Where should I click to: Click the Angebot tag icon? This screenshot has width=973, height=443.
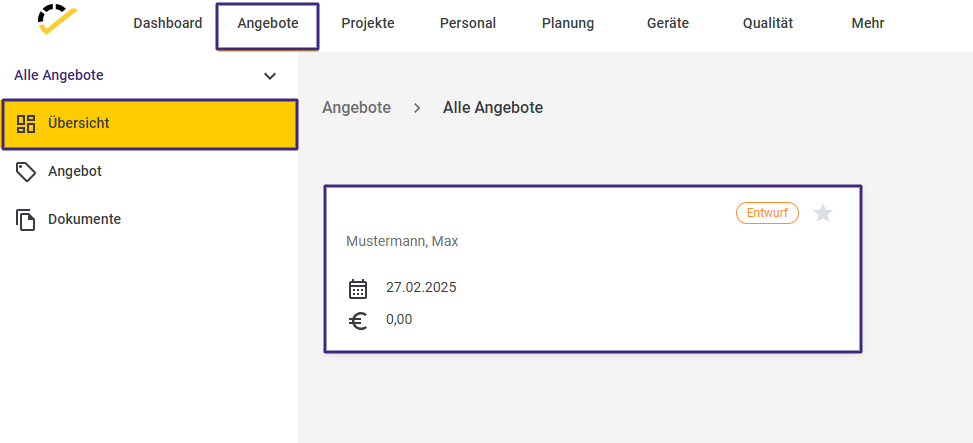pos(26,172)
